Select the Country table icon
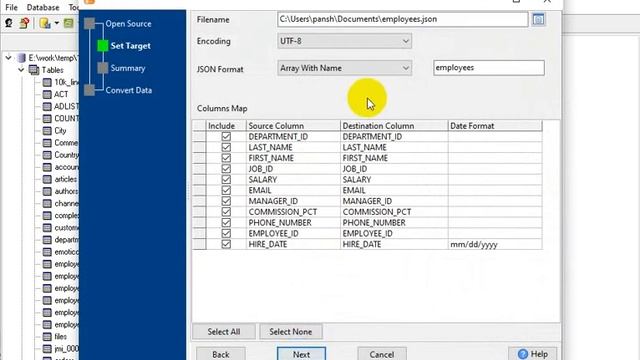The height and width of the screenshot is (360, 640). click(47, 155)
